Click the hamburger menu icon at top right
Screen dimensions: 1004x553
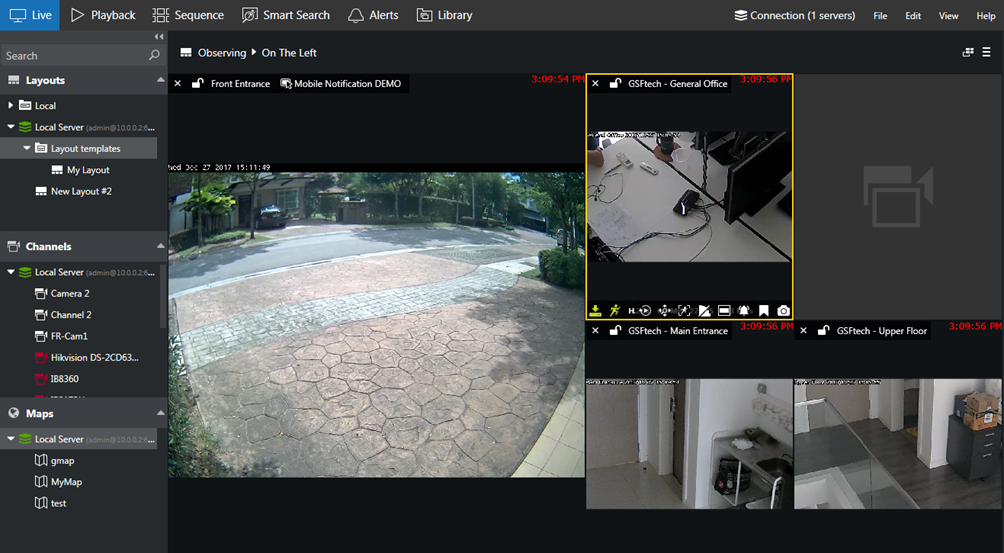click(986, 52)
